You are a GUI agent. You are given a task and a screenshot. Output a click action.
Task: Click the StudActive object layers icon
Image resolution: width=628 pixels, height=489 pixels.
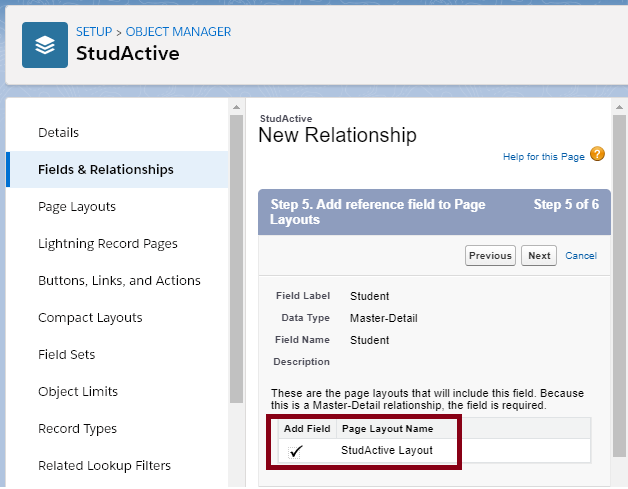[45, 45]
